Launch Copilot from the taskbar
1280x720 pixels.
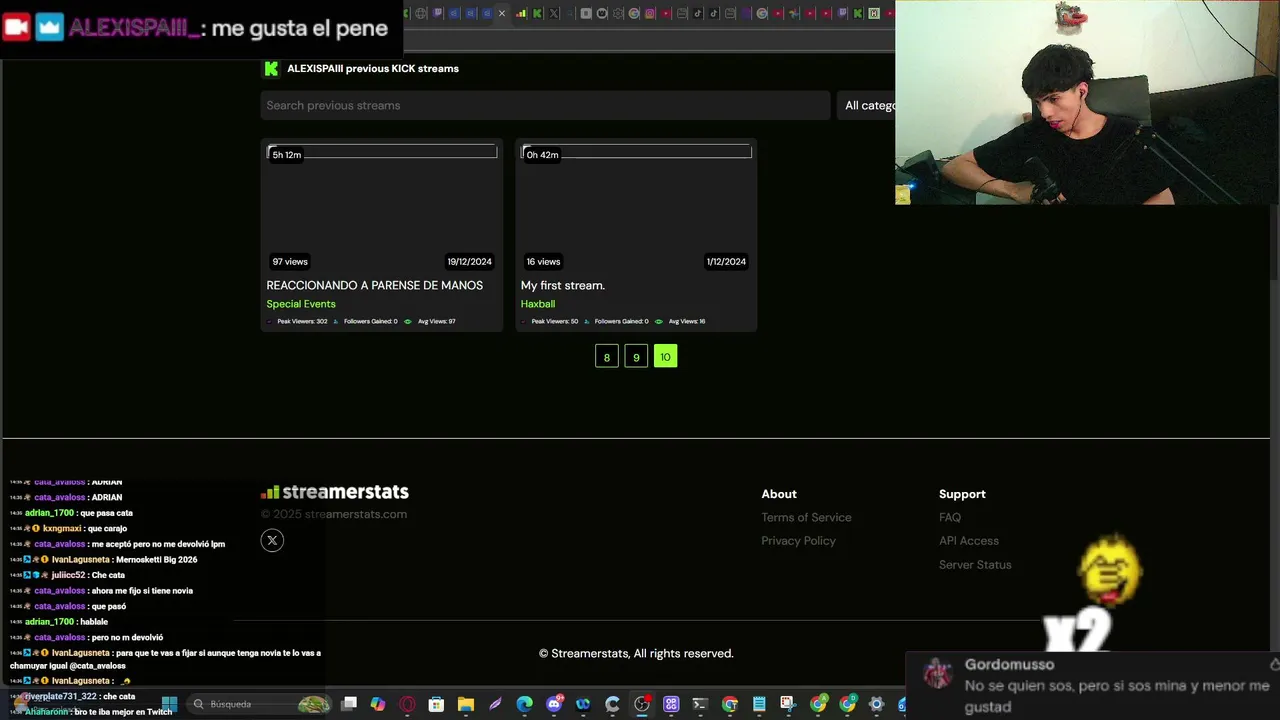pyautogui.click(x=378, y=704)
